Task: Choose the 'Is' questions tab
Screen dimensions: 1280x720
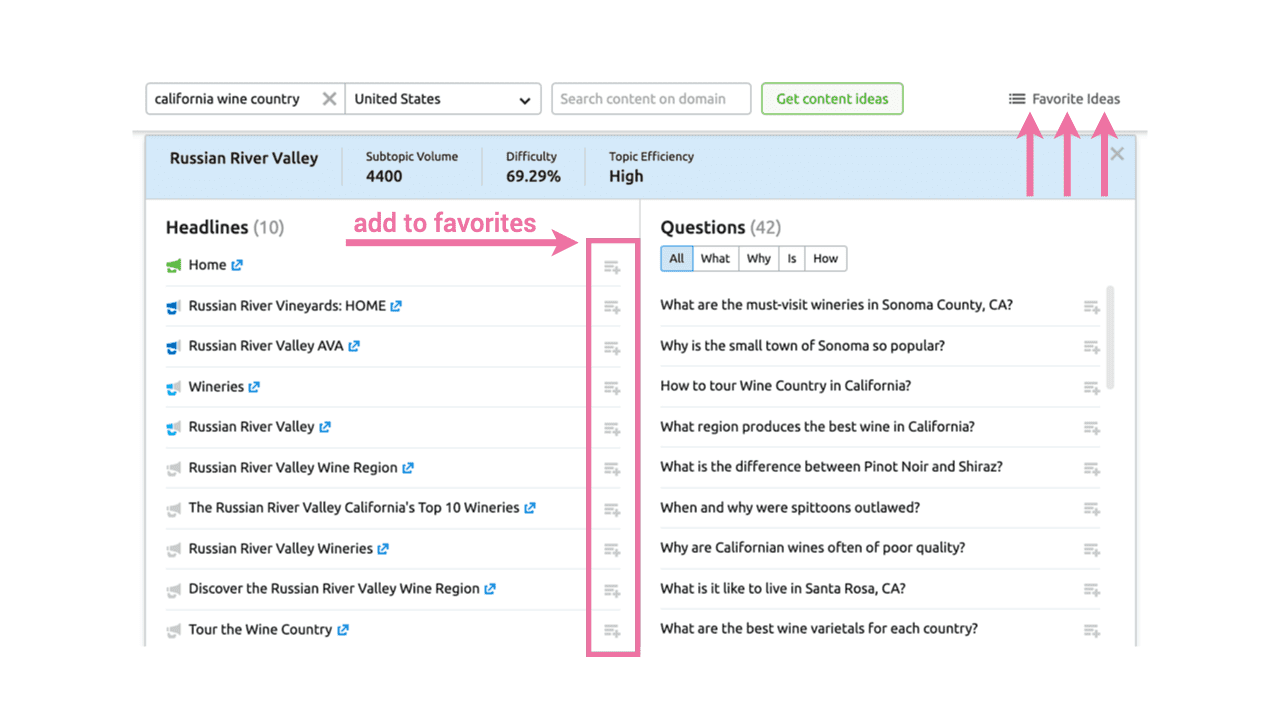Action: click(x=792, y=258)
